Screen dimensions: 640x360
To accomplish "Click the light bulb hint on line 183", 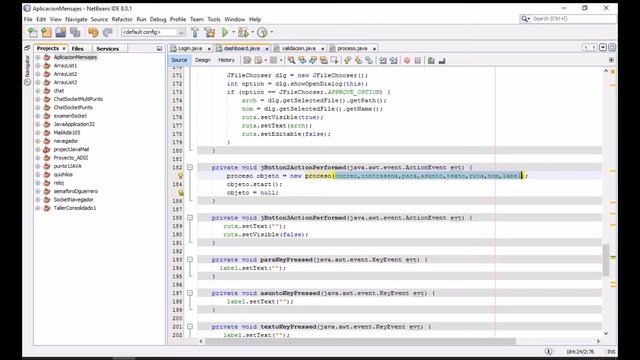I will pos(180,176).
